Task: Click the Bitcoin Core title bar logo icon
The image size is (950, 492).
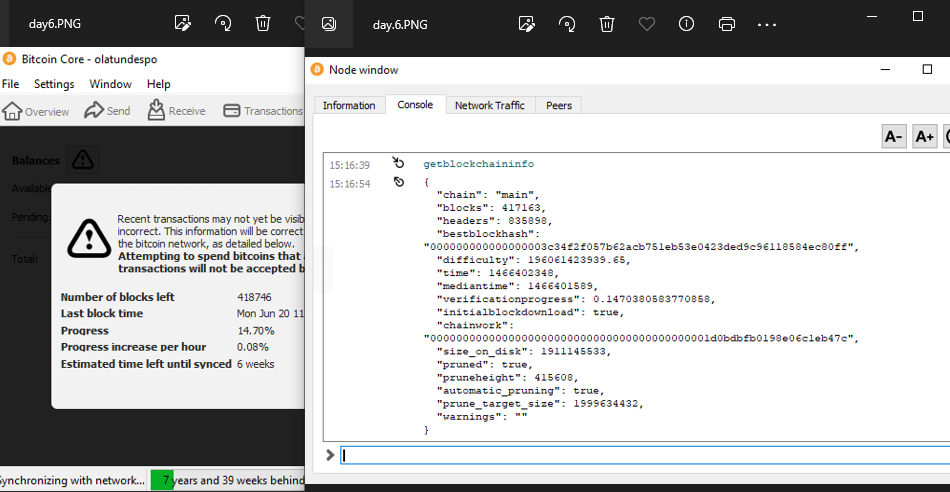Action: (9, 59)
